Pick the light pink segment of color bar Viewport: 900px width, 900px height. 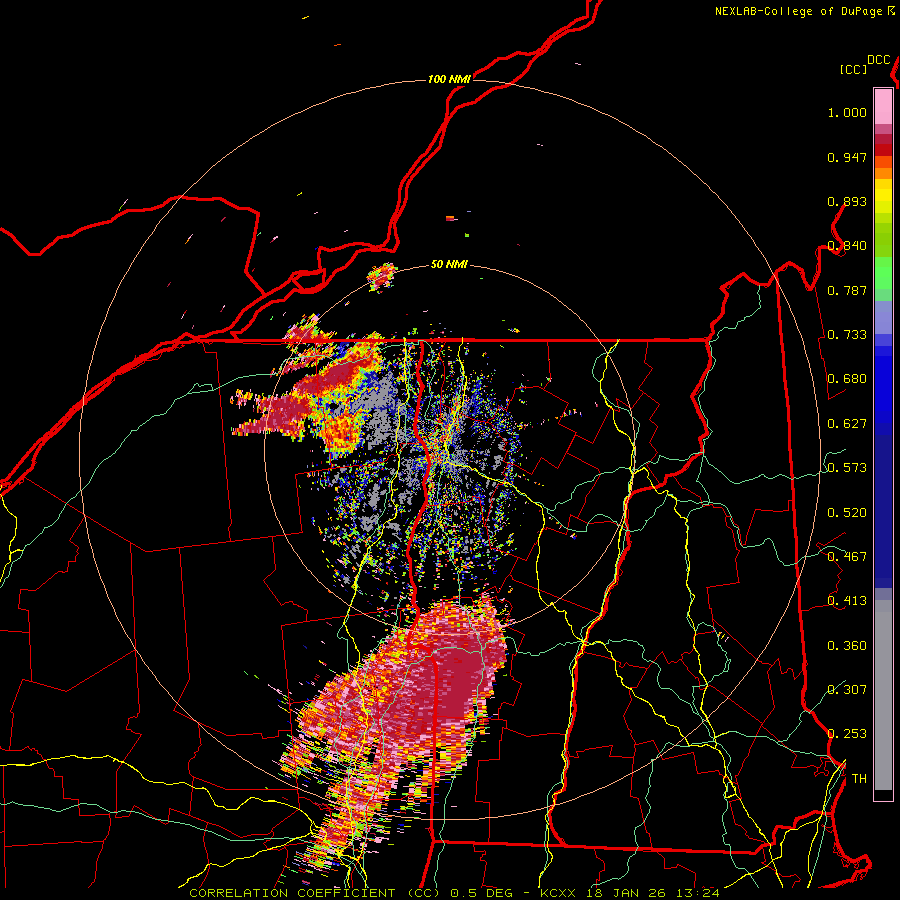tap(883, 106)
